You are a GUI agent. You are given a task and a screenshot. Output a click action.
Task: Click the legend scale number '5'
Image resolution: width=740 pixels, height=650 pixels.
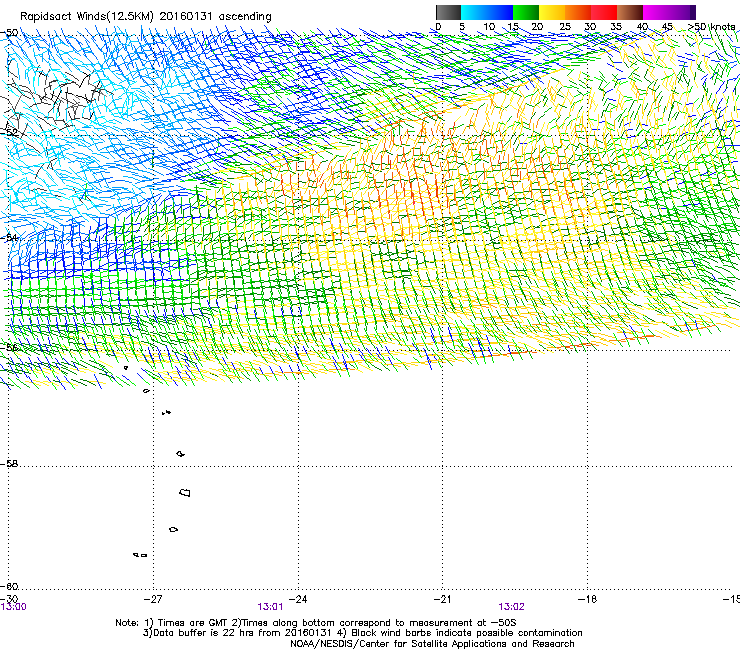pos(462,27)
